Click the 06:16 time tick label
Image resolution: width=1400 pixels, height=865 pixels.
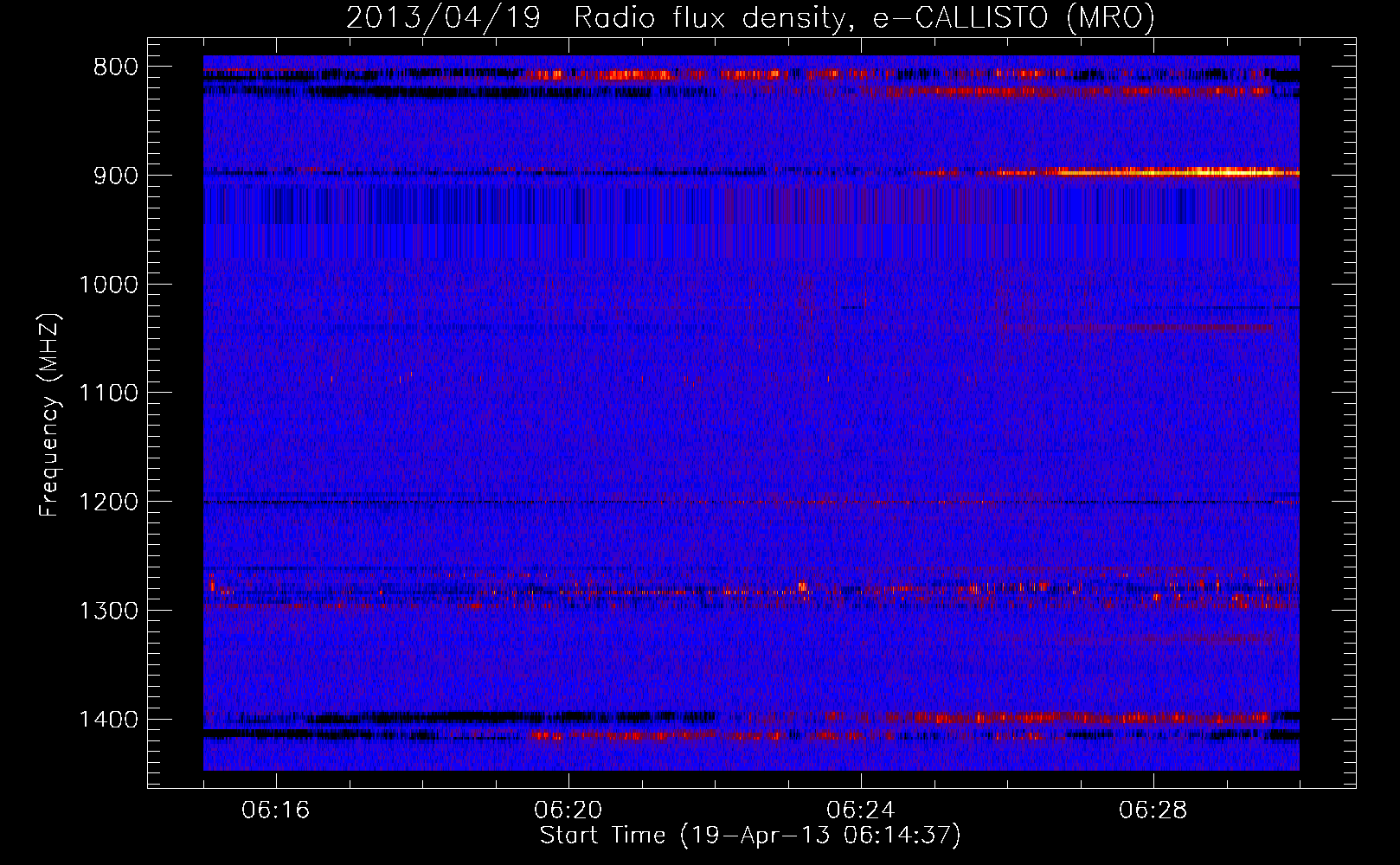(x=276, y=811)
